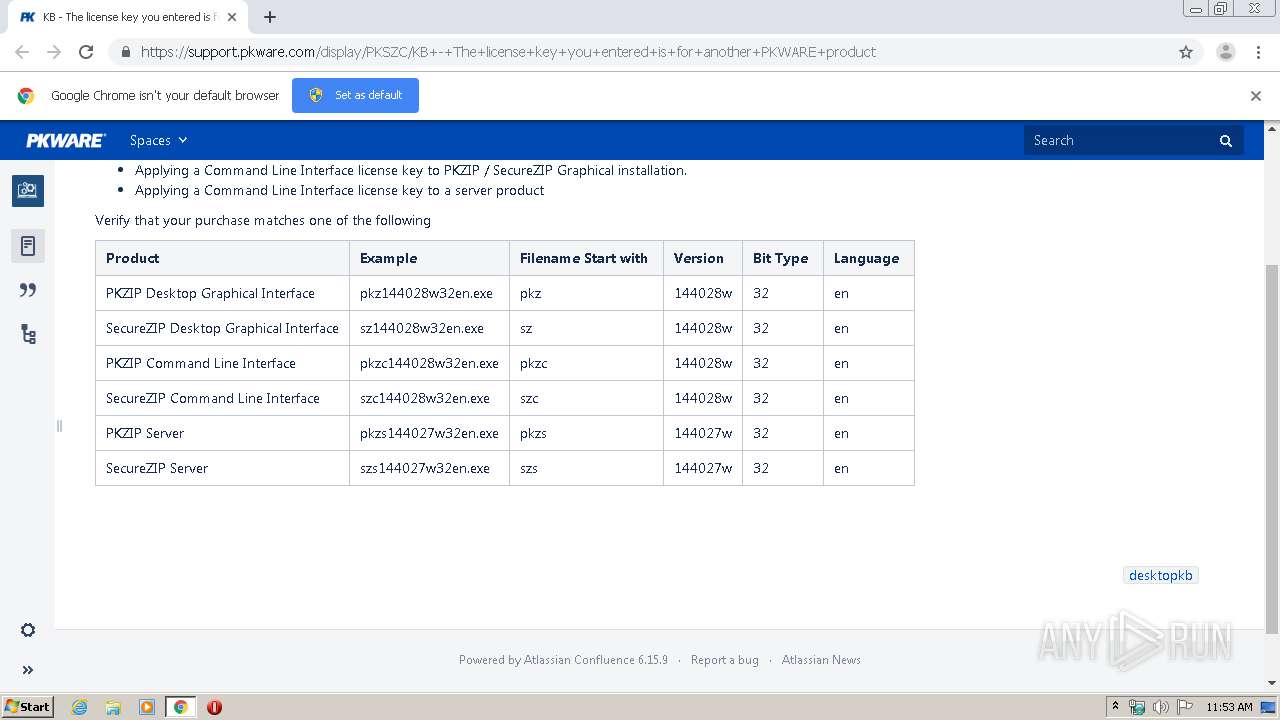Click the search magnifier icon
This screenshot has width=1280, height=720.
tap(1226, 141)
